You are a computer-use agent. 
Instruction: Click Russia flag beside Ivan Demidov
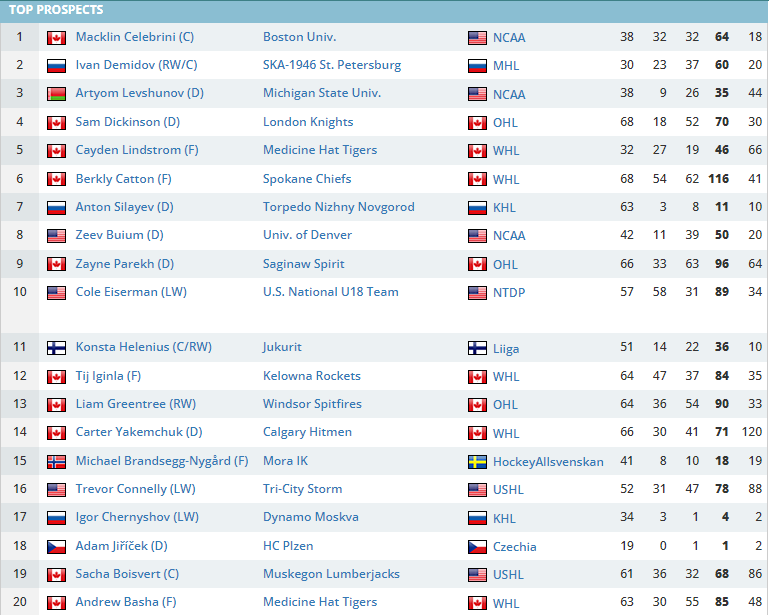56,66
